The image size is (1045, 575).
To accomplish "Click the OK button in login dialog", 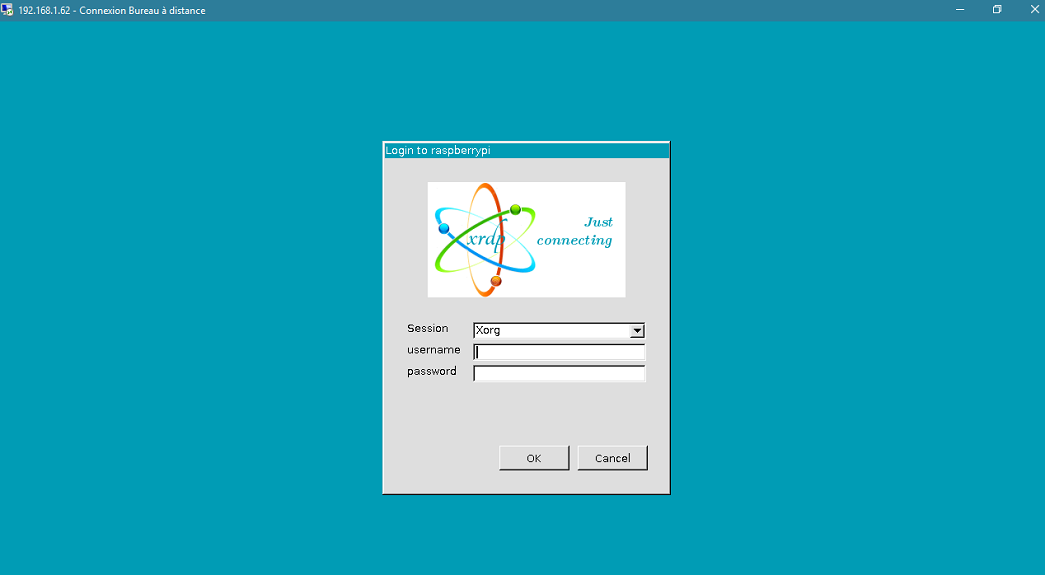I will (534, 458).
